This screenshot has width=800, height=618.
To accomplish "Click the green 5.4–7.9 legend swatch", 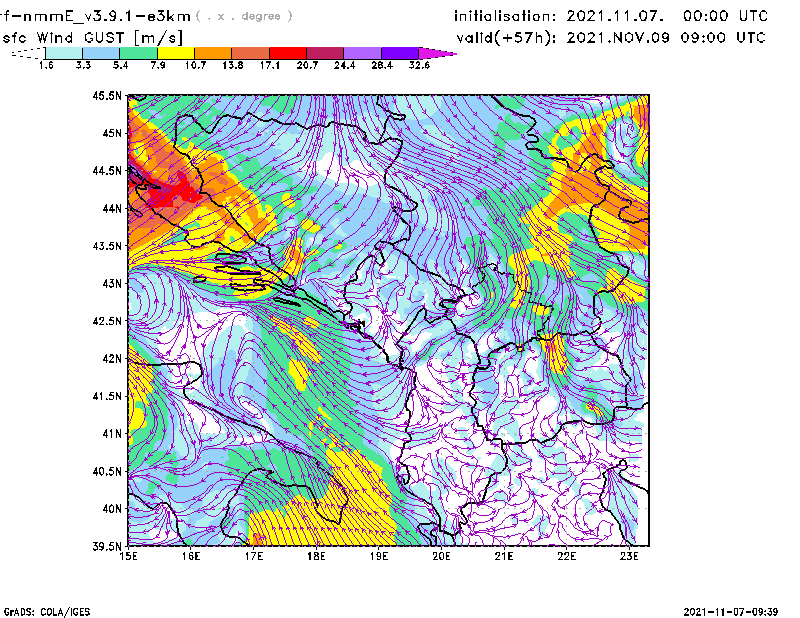I will pyautogui.click(x=138, y=53).
